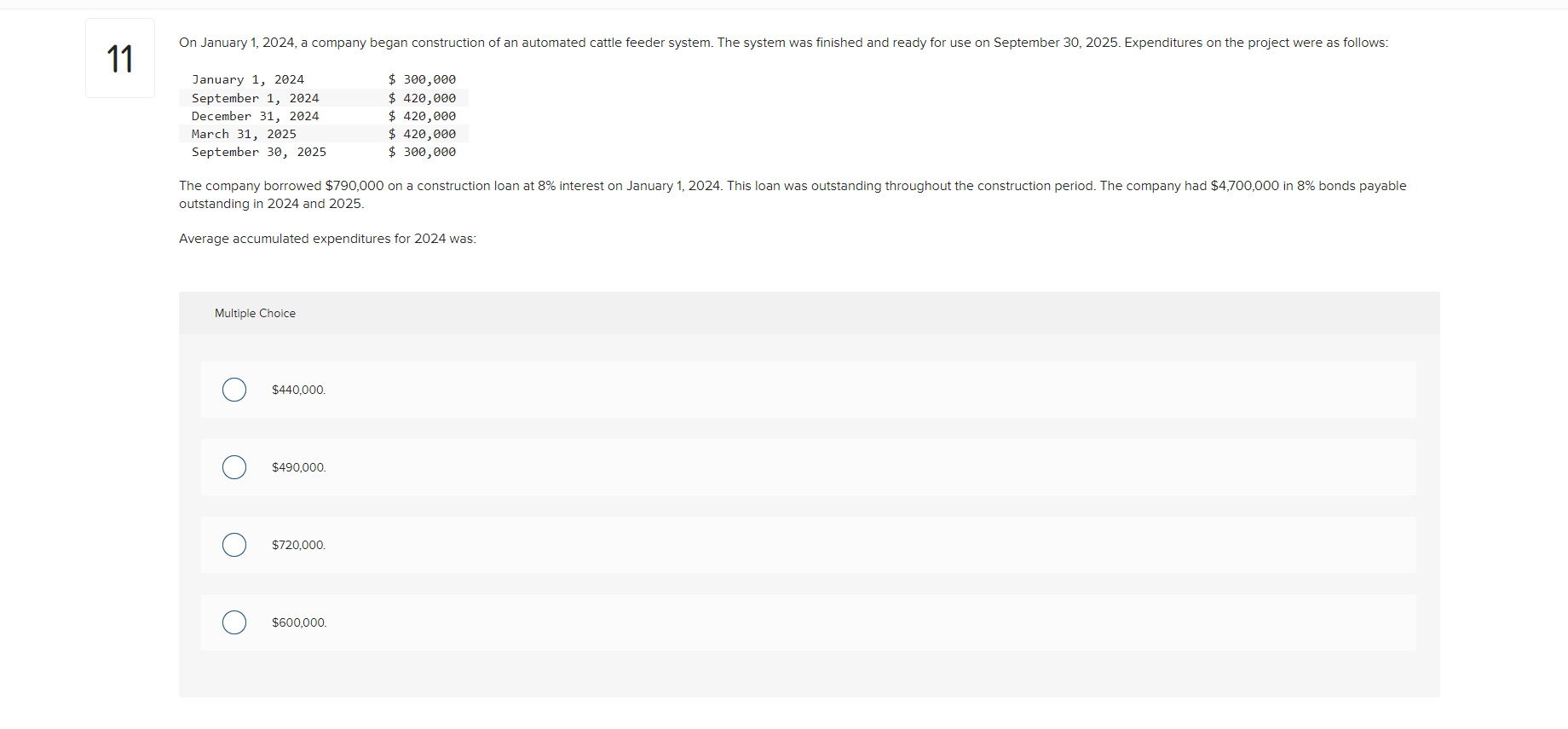Click the $300,000 amount in the first row
1568x729 pixels.
tap(422, 79)
